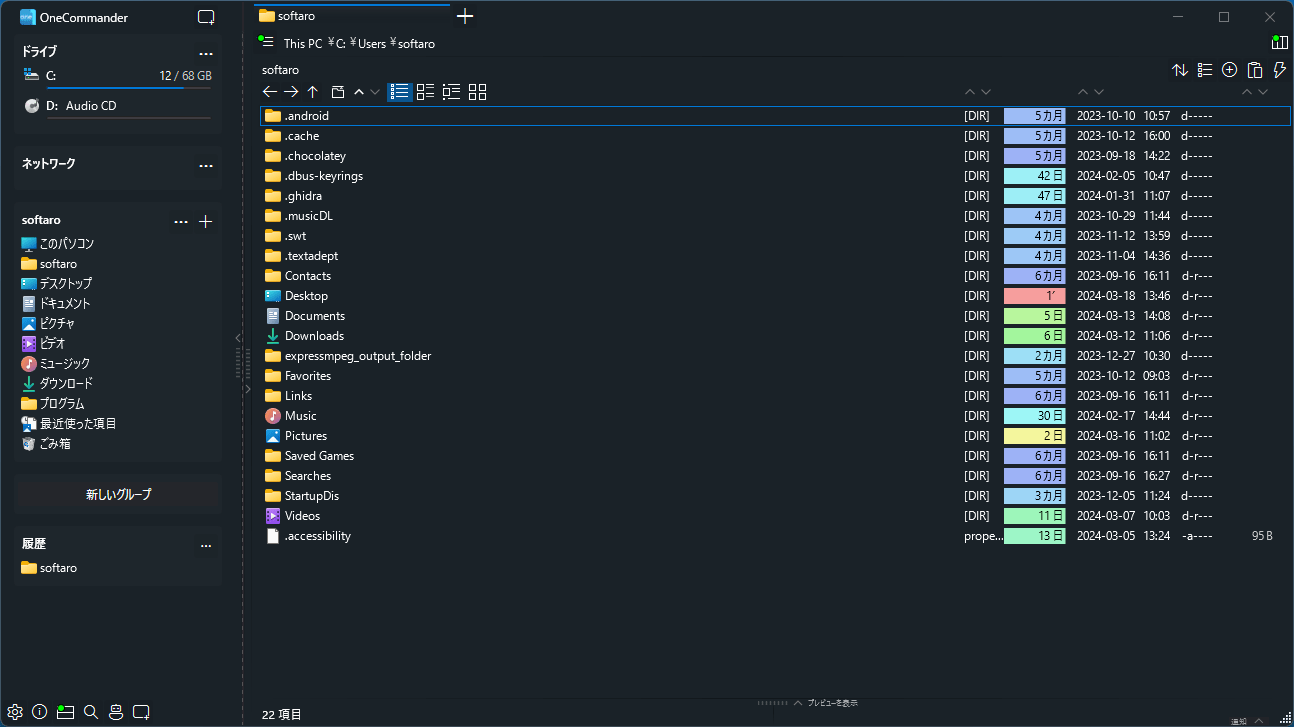The height and width of the screenshot is (727, 1294).
Task: Switch to two-line tiles view
Action: coord(426,92)
